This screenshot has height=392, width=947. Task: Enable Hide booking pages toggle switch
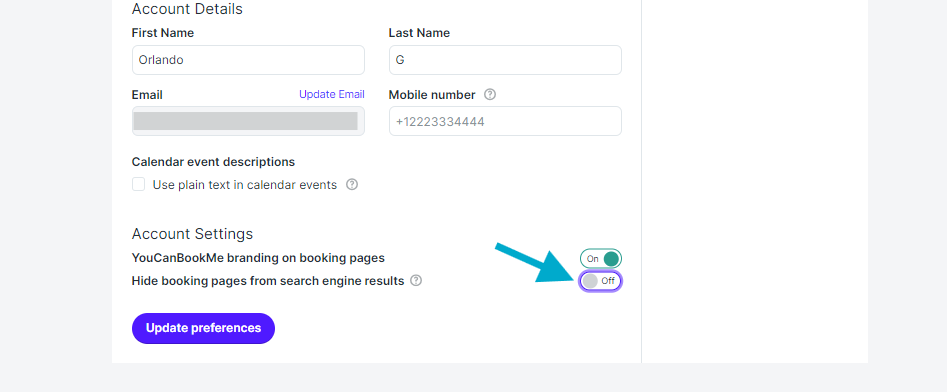click(x=601, y=281)
